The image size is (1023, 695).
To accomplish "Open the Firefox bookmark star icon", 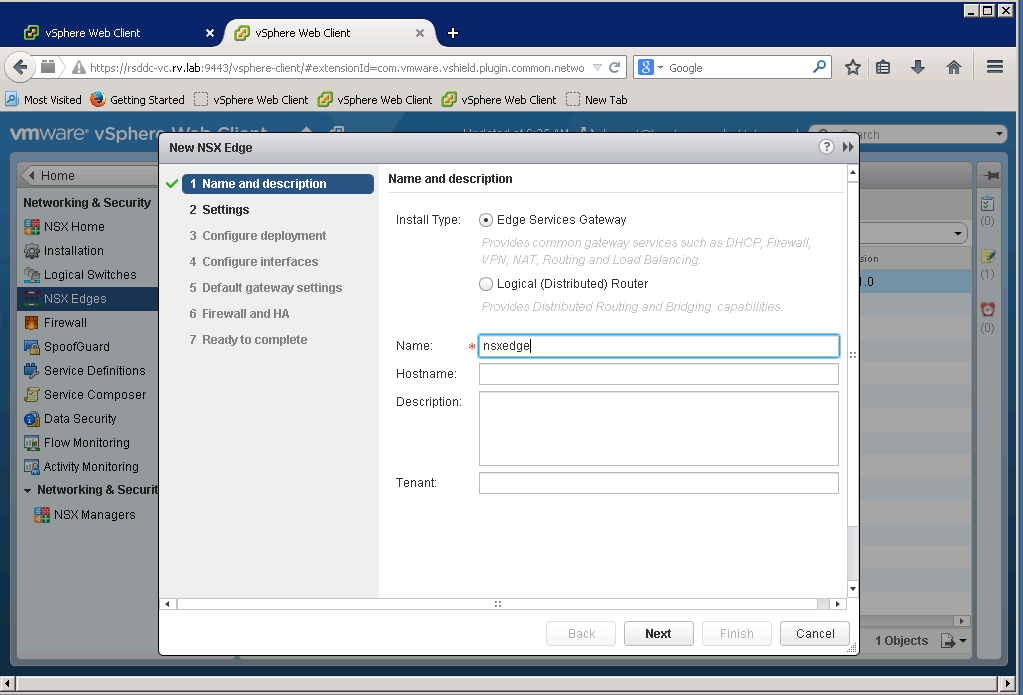I will pos(853,67).
